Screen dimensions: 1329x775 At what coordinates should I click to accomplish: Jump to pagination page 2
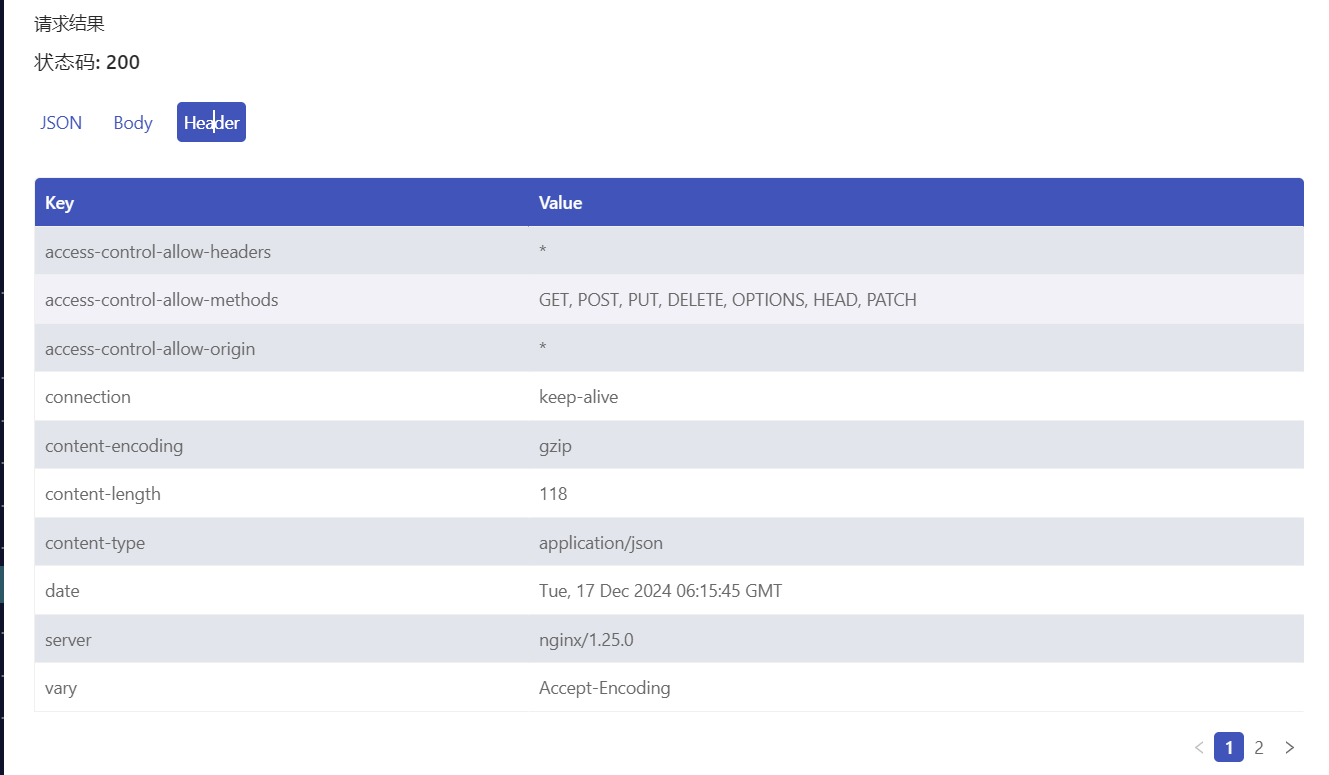1259,747
